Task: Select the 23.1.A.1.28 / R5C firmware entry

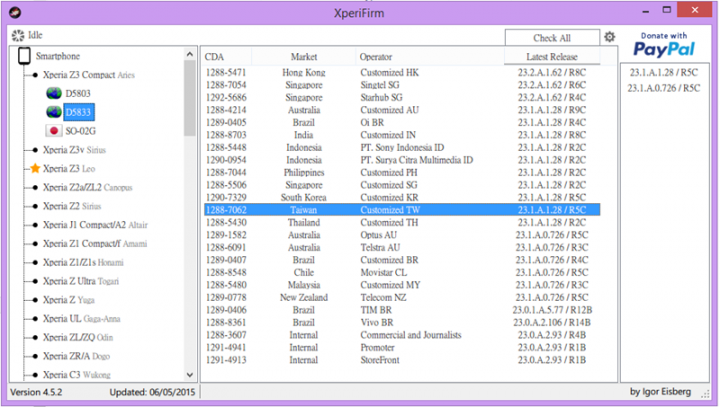Action: [664, 73]
